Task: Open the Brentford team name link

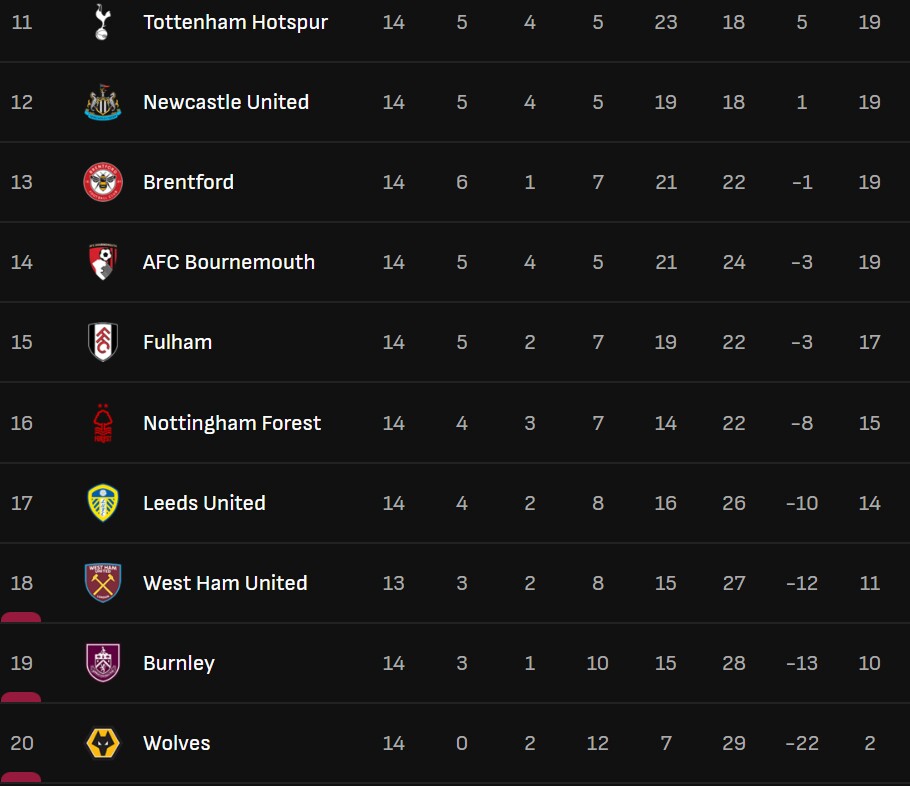Action: (188, 182)
